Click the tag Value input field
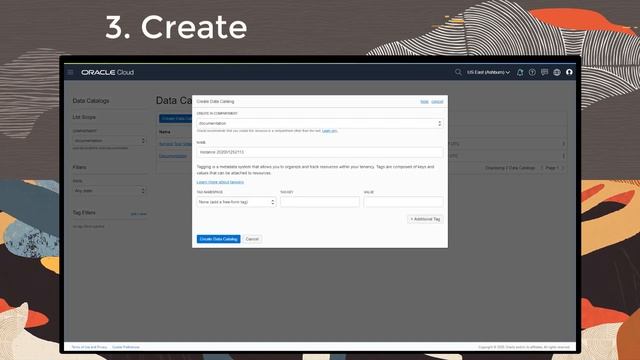 403,202
